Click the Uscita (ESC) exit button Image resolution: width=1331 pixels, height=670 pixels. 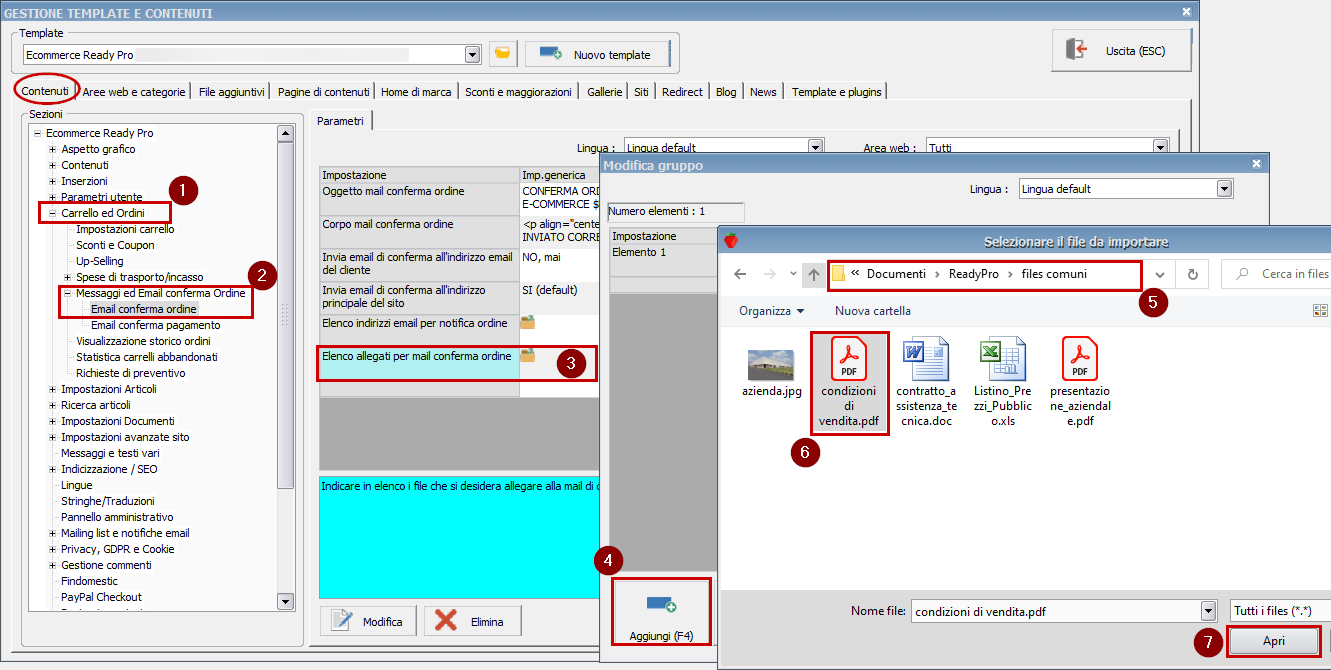tap(1121, 50)
